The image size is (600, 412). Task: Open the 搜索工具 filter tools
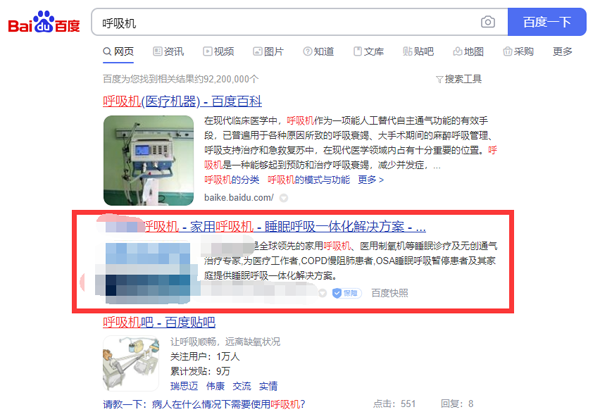click(x=459, y=79)
